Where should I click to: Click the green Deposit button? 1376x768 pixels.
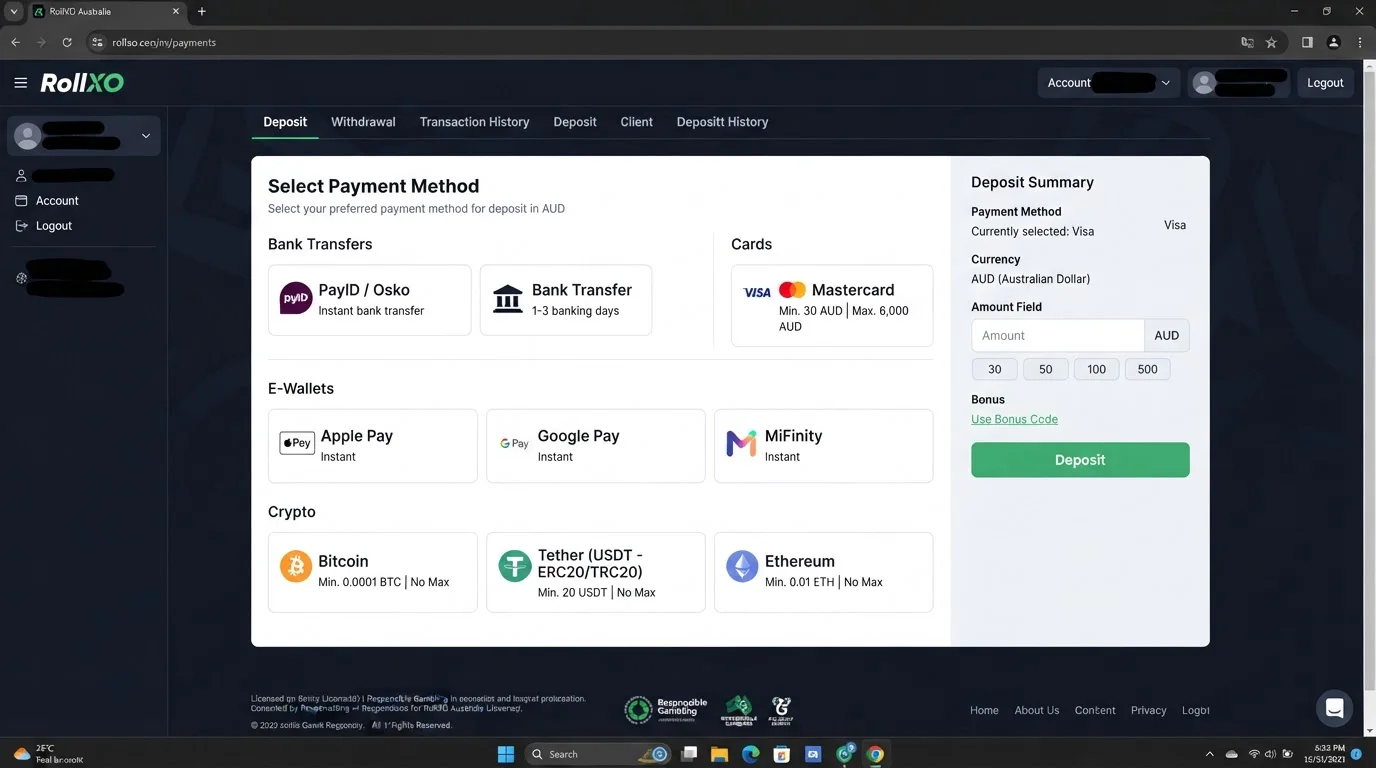(1080, 460)
